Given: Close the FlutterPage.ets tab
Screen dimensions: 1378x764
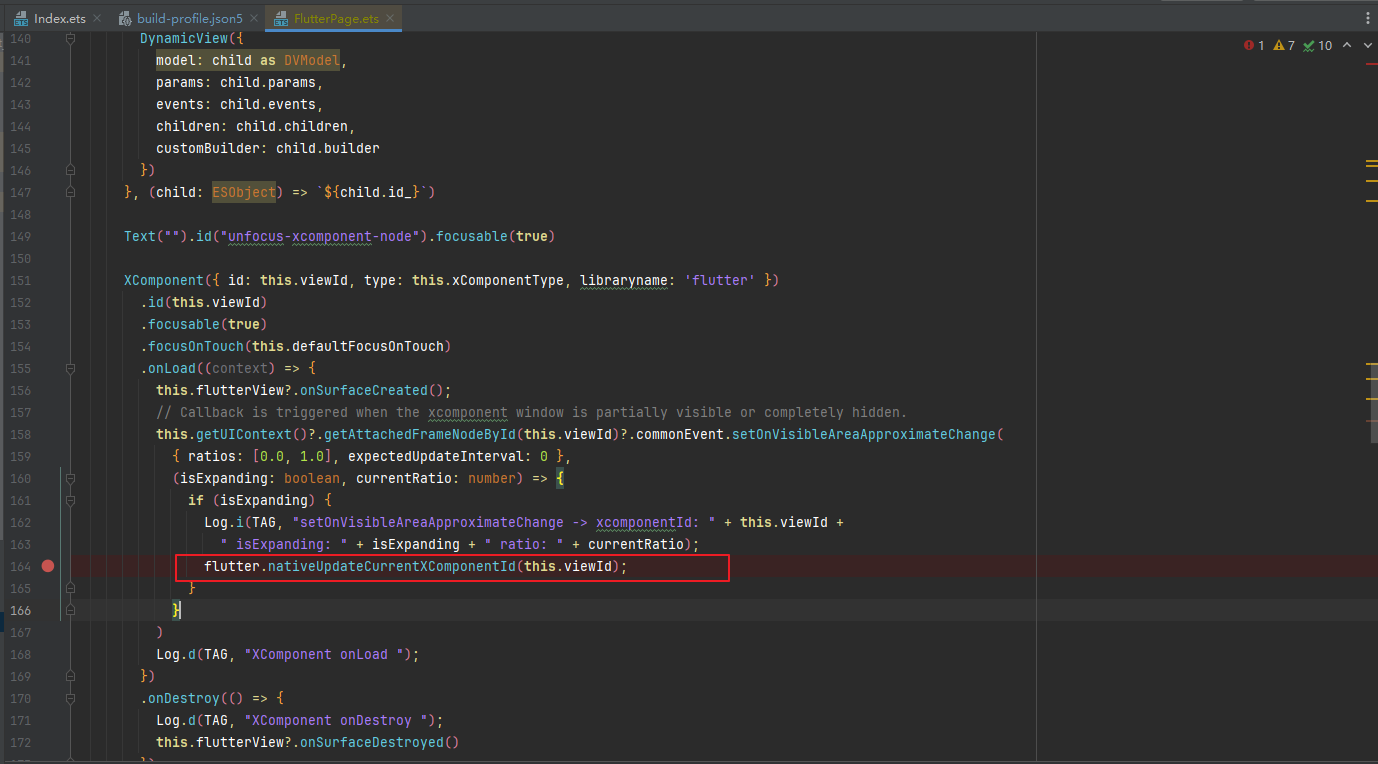Looking at the screenshot, I should (390, 19).
